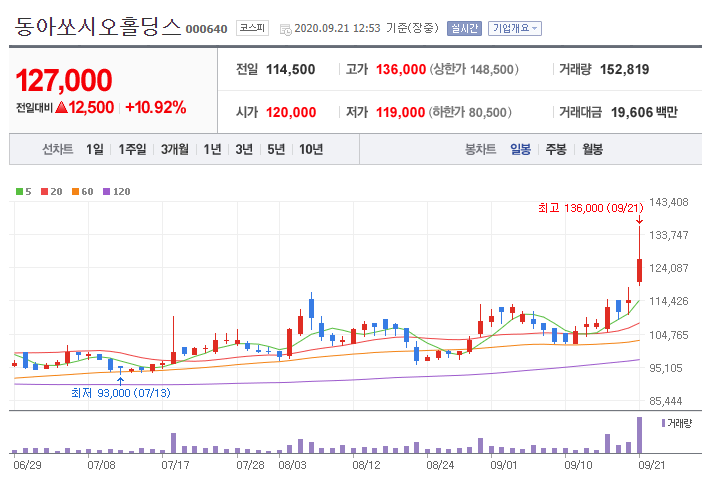
Task: Click the 104,765 y-axis price label
Action: (669, 335)
